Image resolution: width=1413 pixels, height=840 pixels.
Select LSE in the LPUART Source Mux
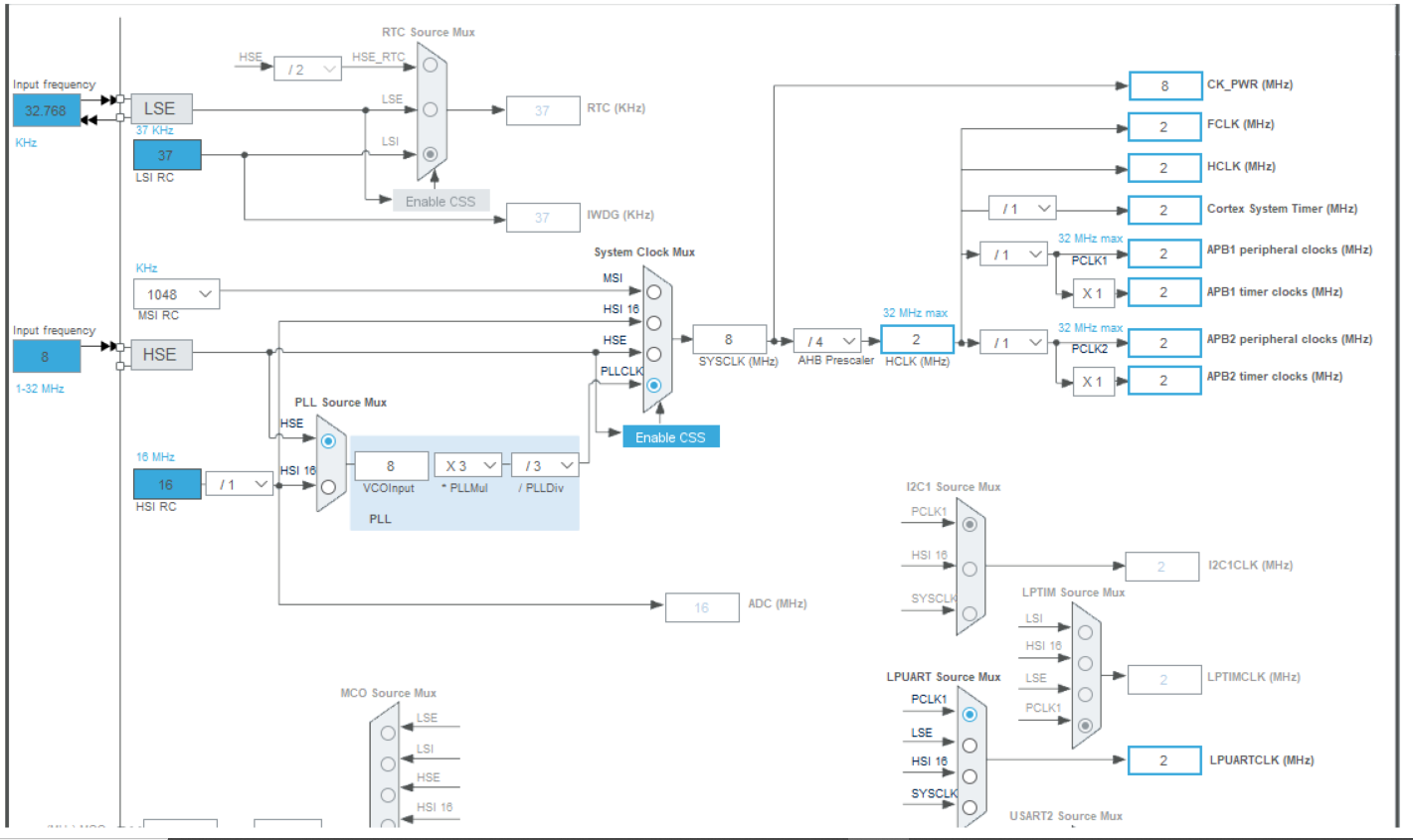(969, 744)
